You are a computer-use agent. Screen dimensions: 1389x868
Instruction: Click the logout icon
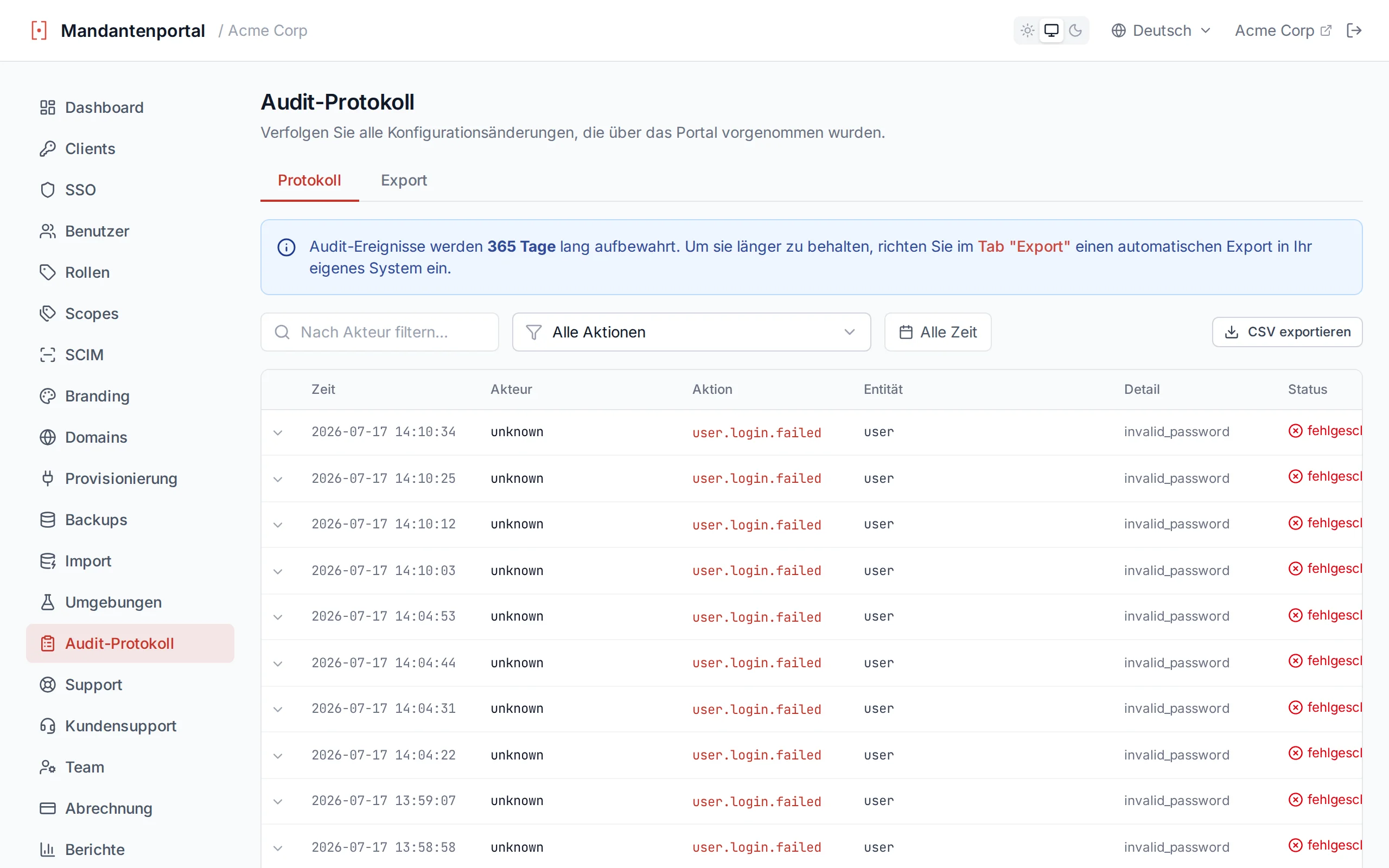click(1354, 30)
